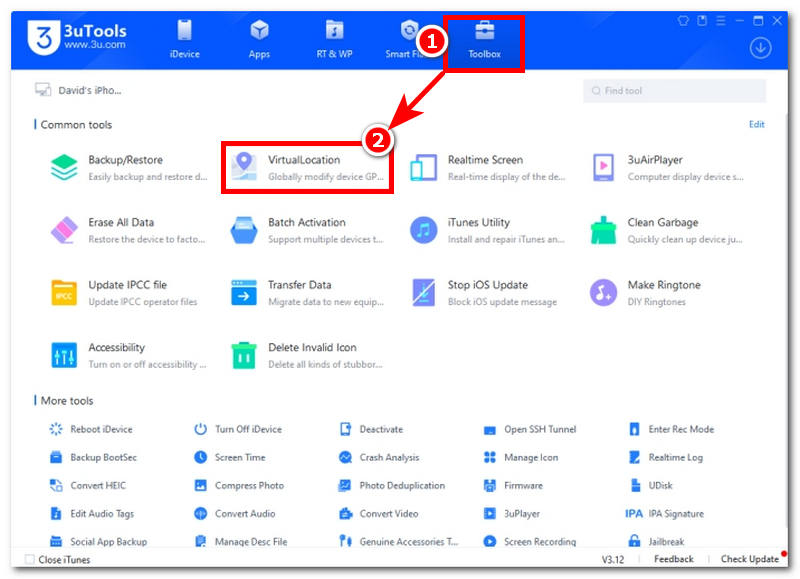800x579 pixels.
Task: Click the Find tool search field
Action: click(x=675, y=91)
